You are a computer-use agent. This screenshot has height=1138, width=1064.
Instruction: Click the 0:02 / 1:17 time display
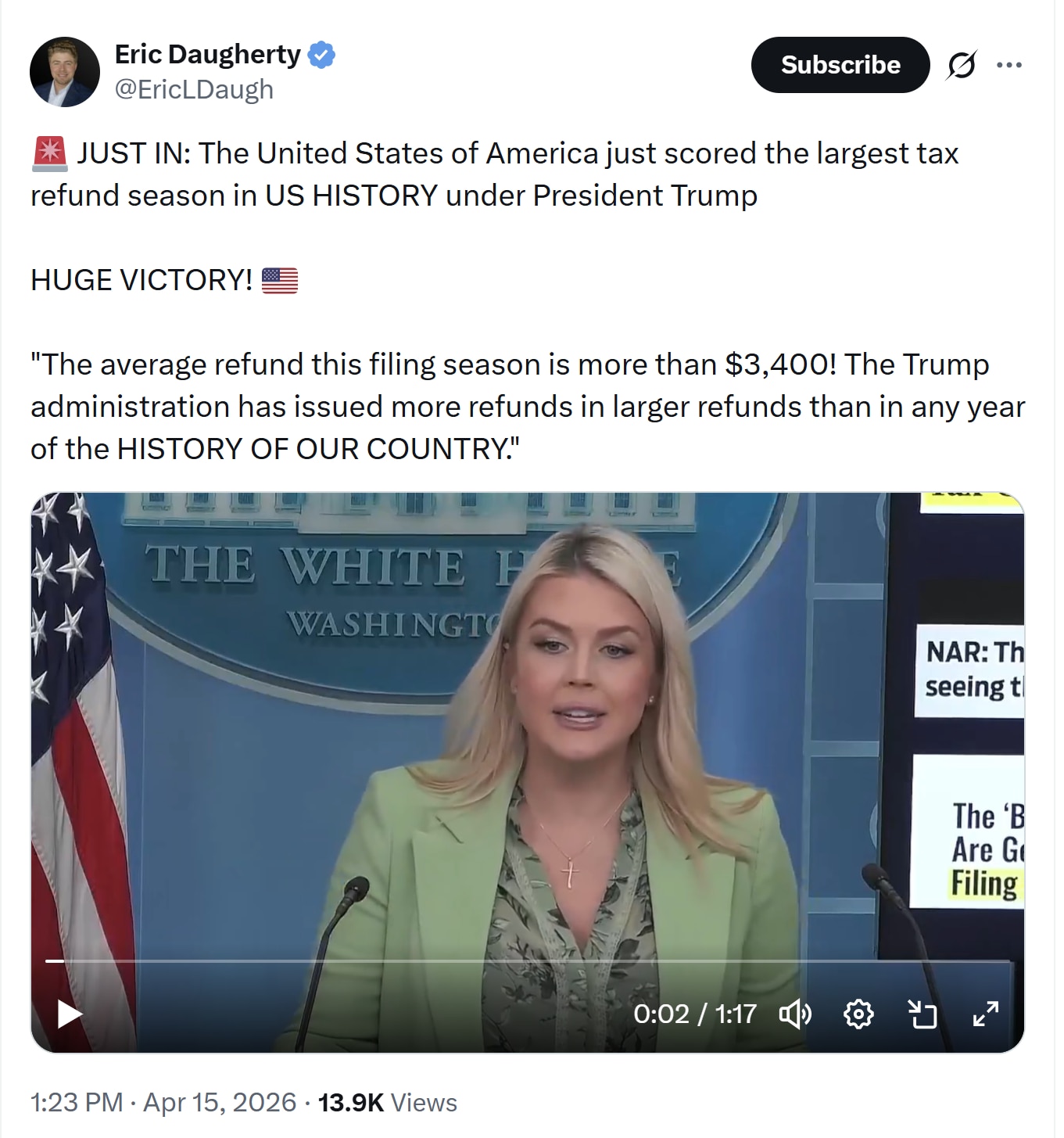tap(695, 1014)
